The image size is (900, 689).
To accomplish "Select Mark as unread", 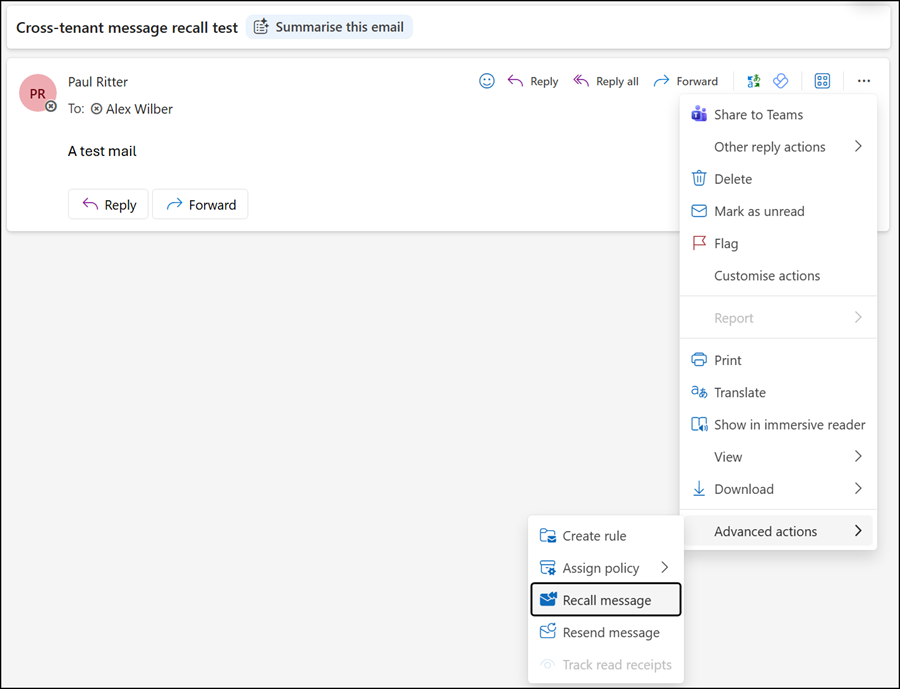I will (x=778, y=211).
